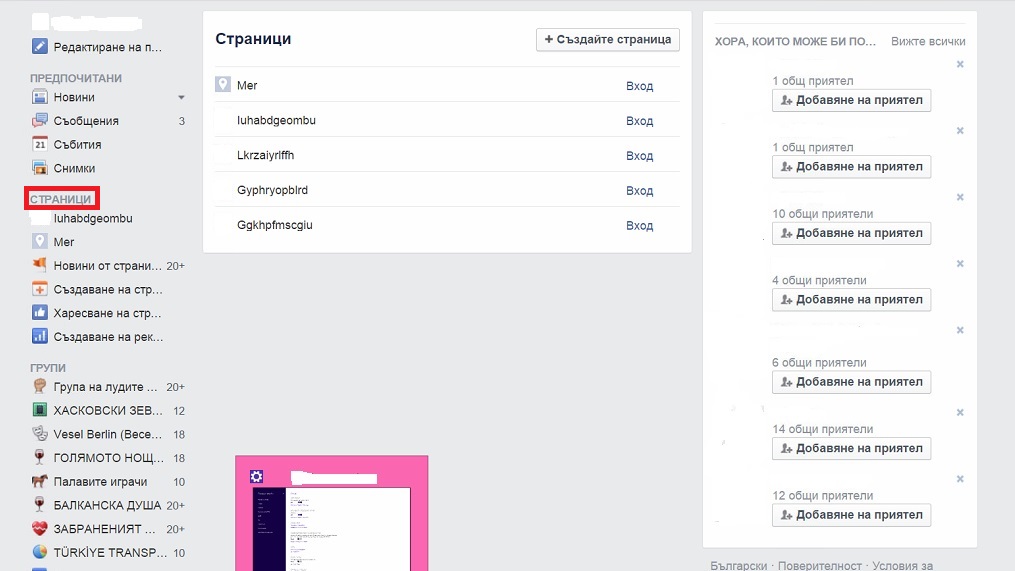Click the Харесване на страници thumbs-up icon
1015x571 pixels.
point(40,313)
